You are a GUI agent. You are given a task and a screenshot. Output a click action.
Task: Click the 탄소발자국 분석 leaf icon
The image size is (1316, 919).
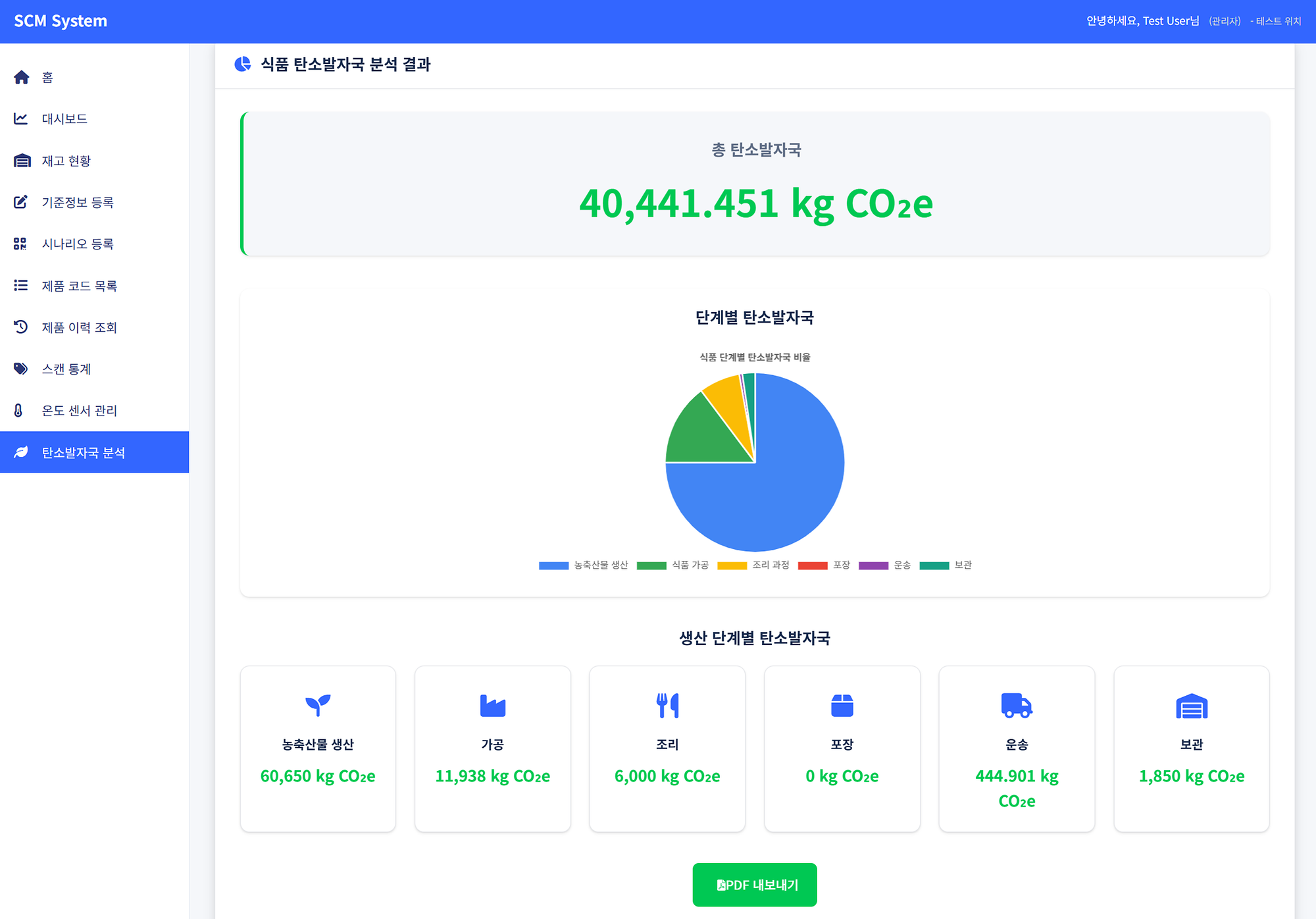tap(22, 452)
